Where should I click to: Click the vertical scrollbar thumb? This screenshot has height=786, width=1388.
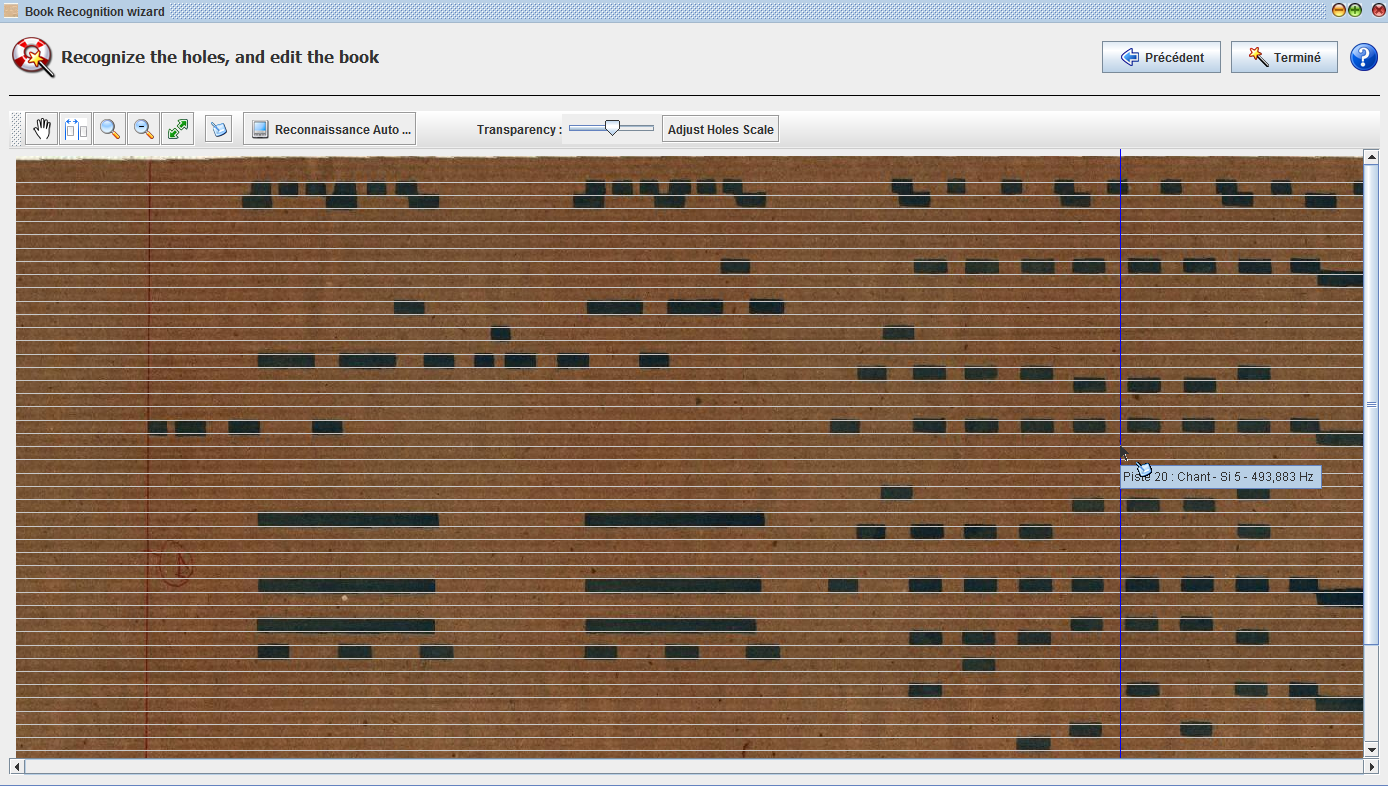coord(1371,404)
